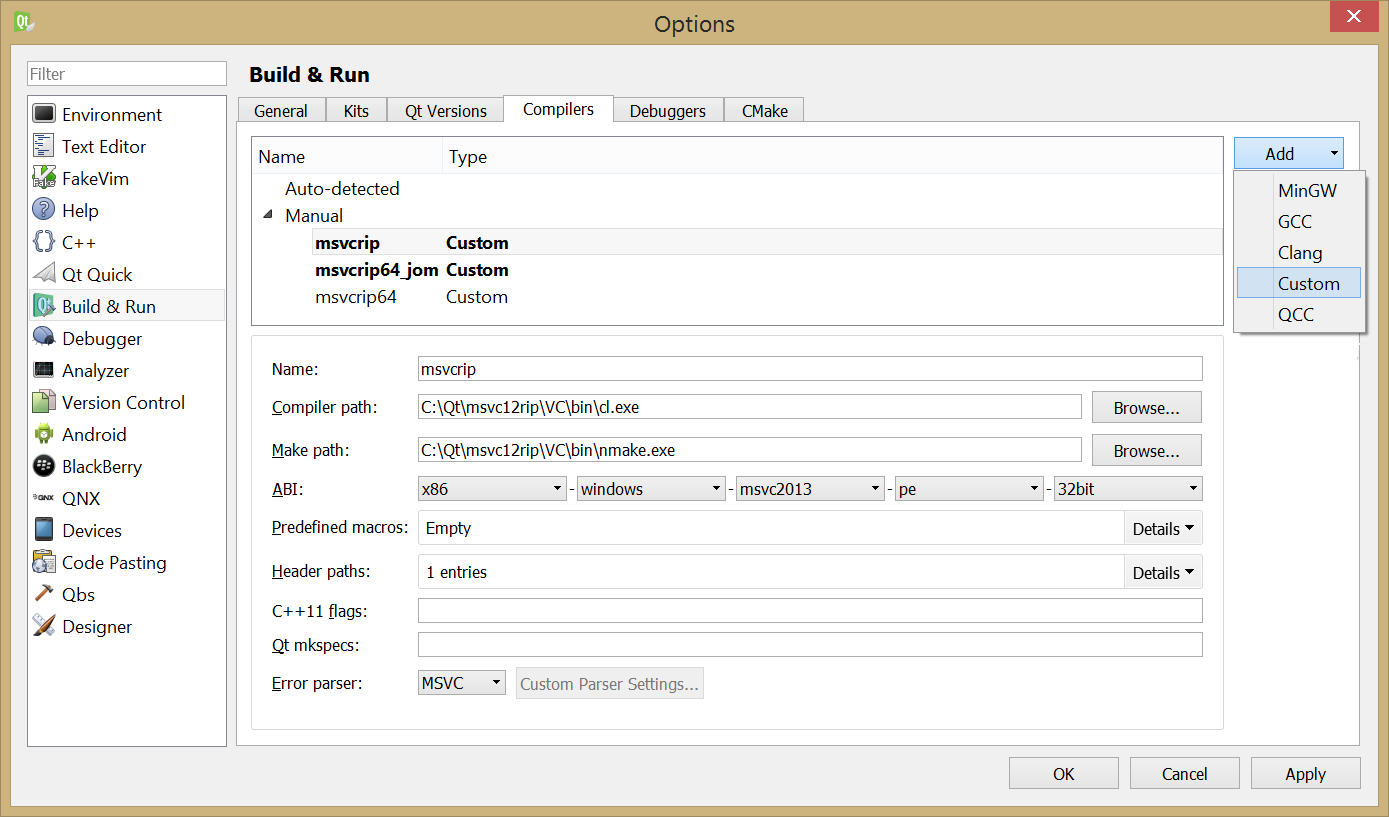The image size is (1389, 817).
Task: Open the Debuggers tab
Action: point(668,111)
